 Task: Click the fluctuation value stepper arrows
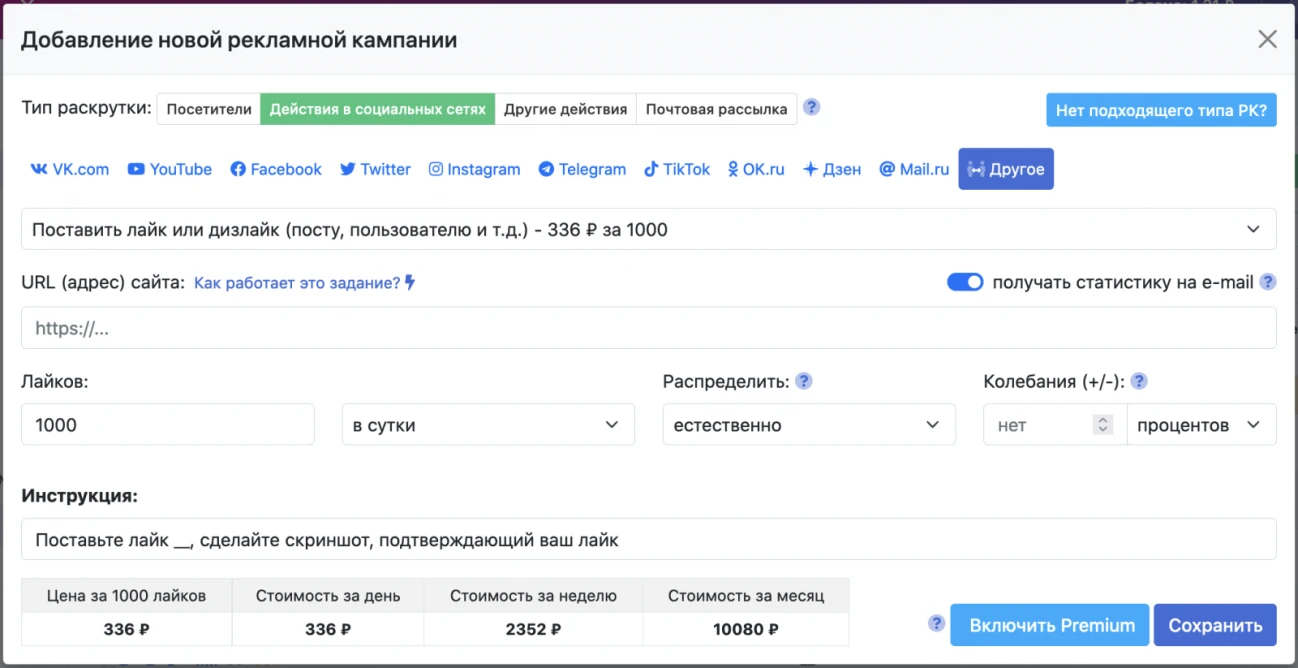[1103, 425]
